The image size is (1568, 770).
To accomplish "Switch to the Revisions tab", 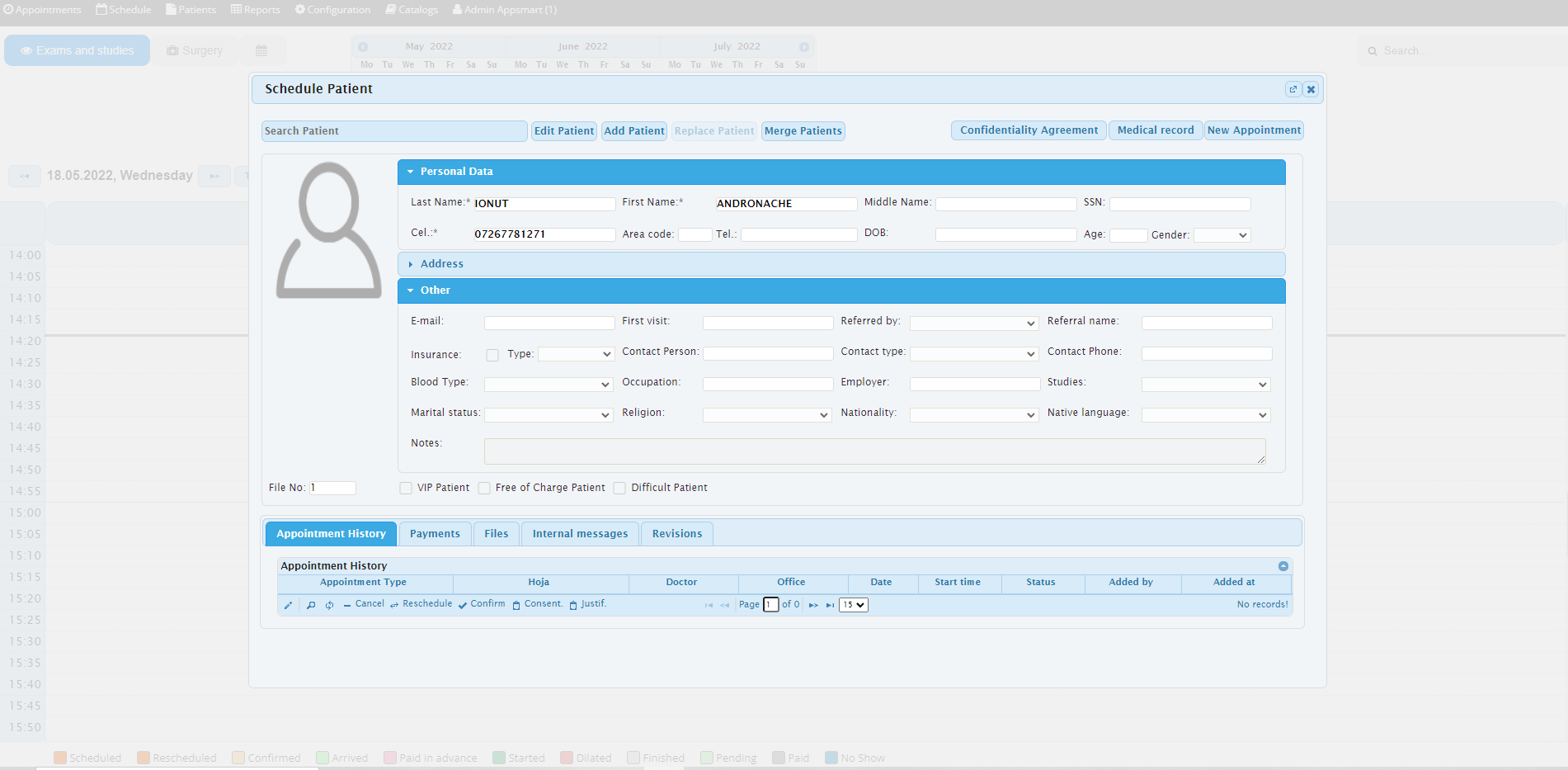I will (677, 534).
